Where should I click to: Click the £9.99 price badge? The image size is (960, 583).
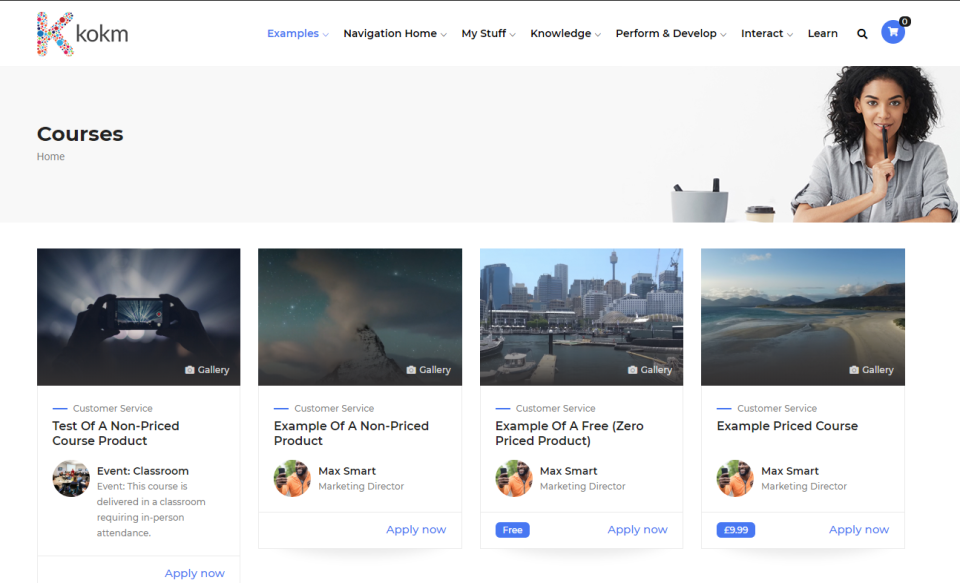pos(735,530)
